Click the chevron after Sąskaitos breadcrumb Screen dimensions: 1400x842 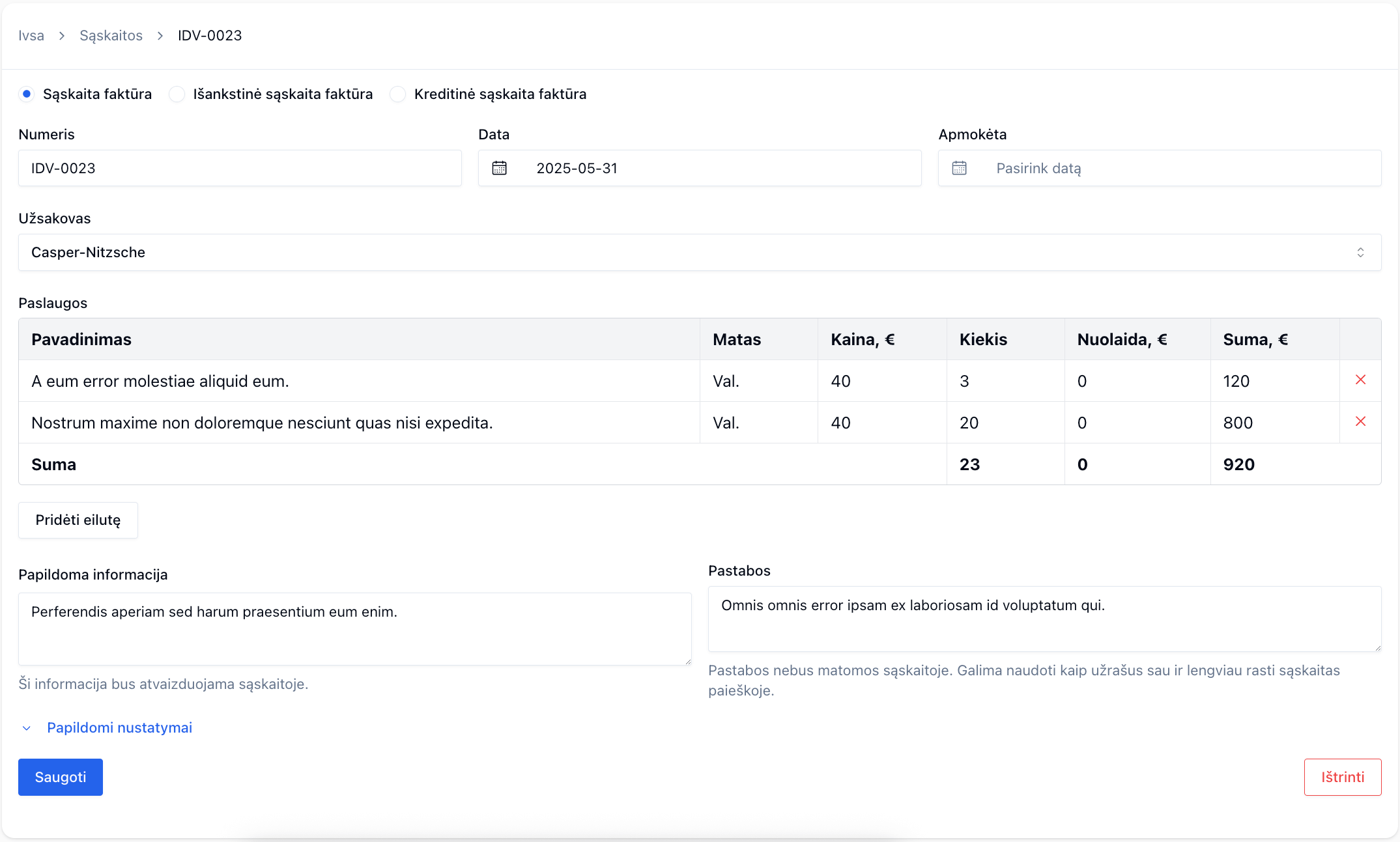[160, 36]
